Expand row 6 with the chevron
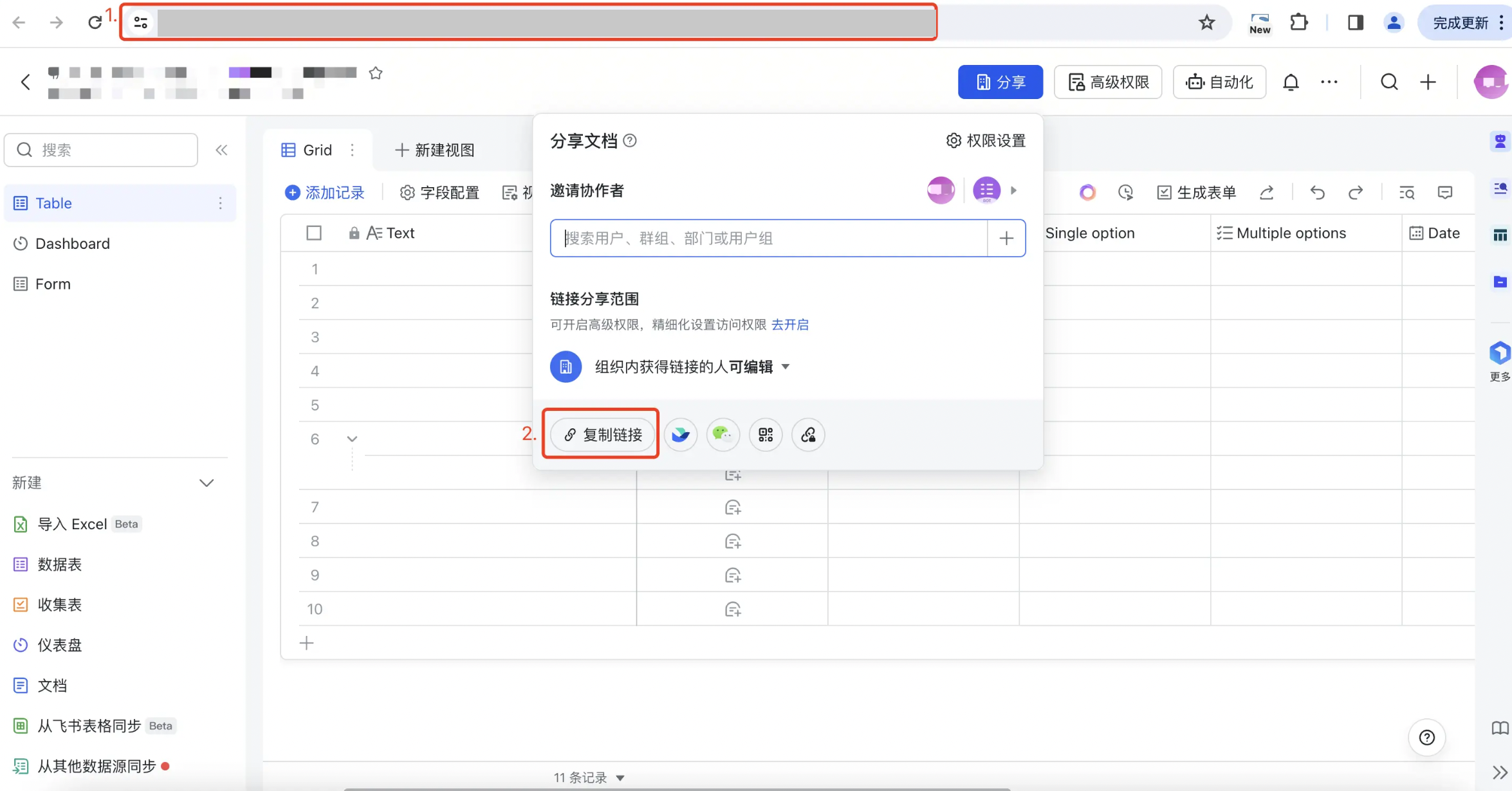 tap(352, 439)
